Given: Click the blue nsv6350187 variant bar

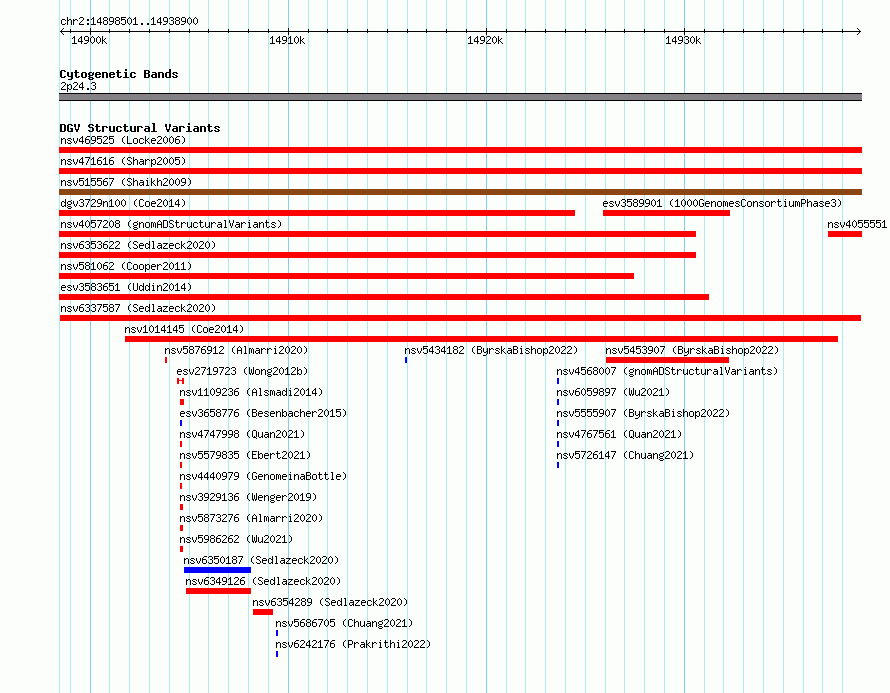Looking at the screenshot, I should pyautogui.click(x=217, y=570).
